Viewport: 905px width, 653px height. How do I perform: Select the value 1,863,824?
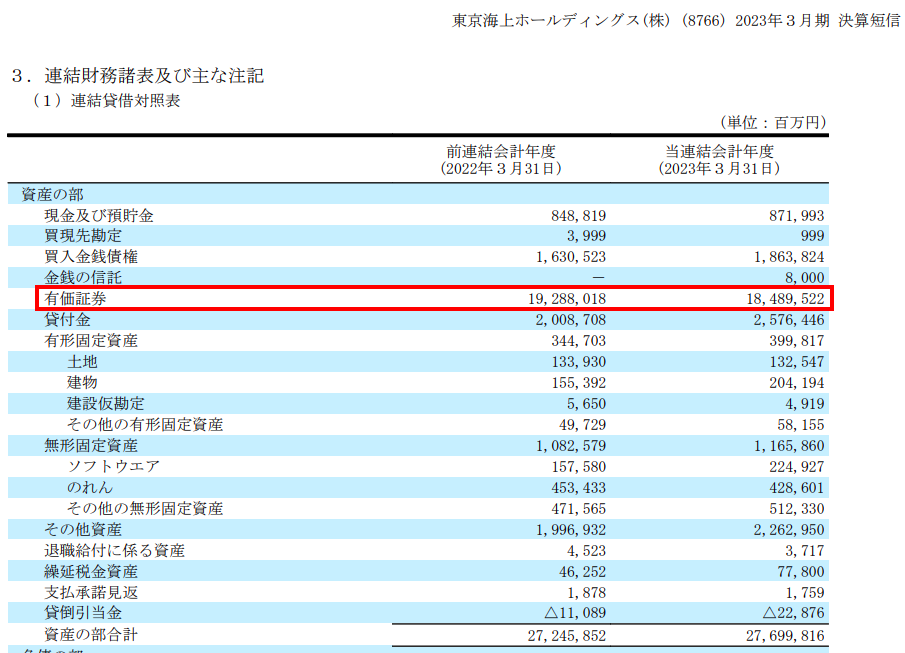pos(789,257)
